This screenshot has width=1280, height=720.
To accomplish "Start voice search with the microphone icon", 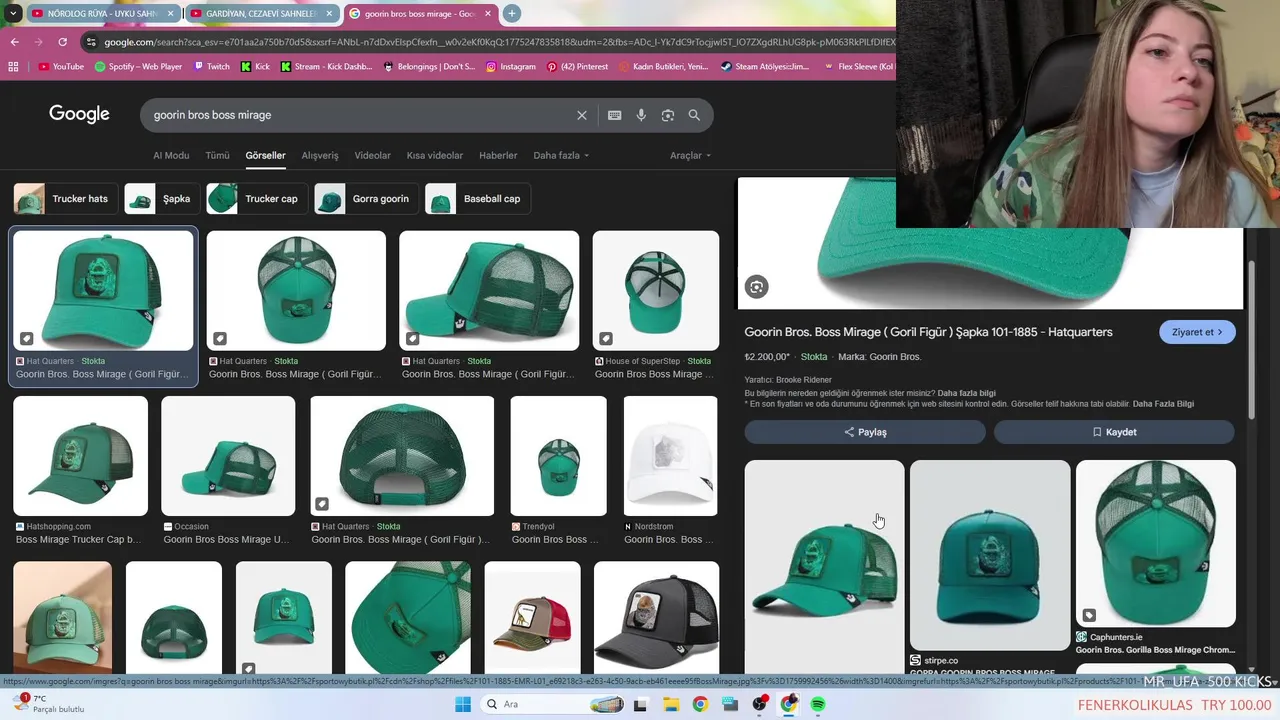I will coord(641,115).
